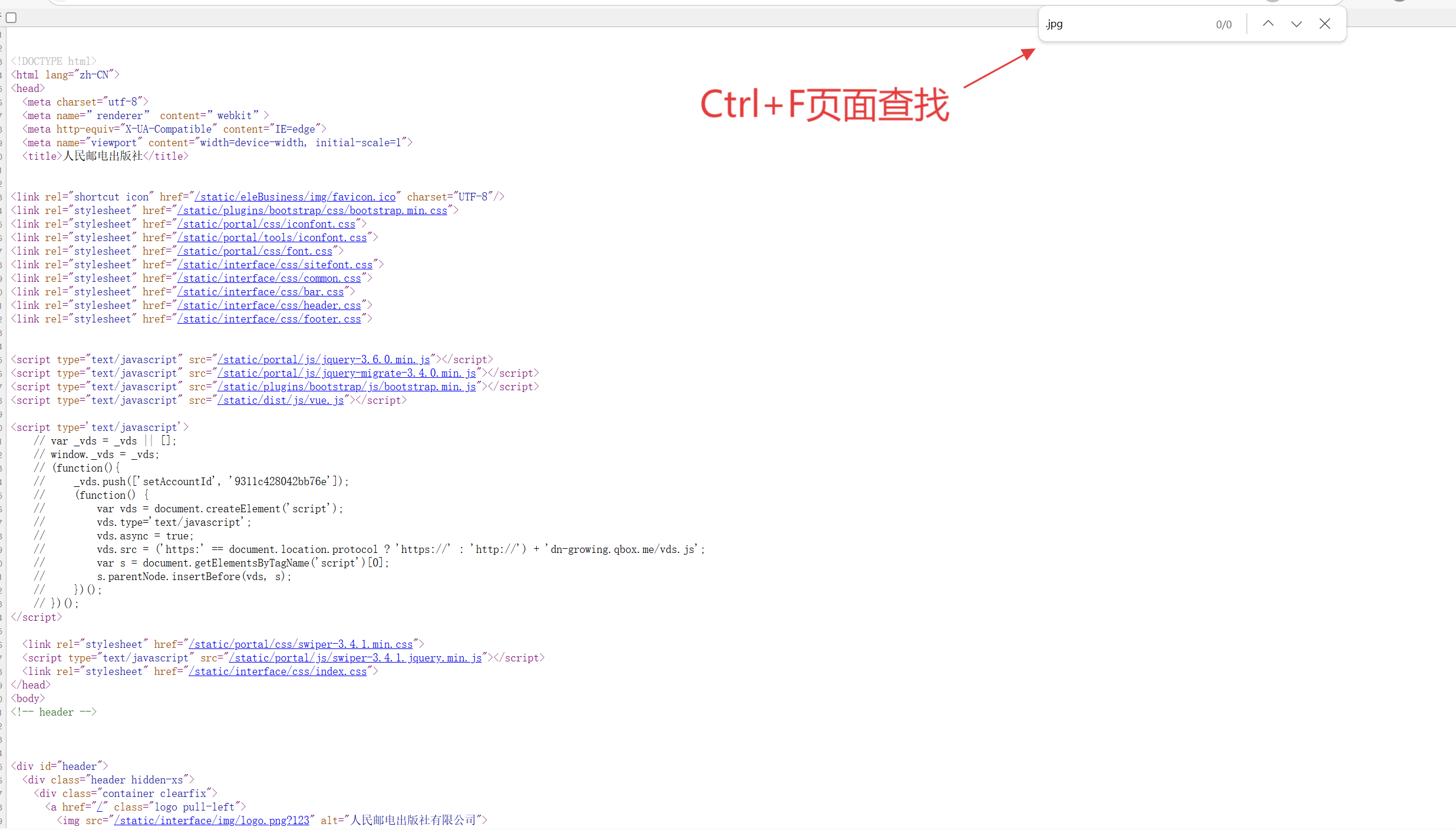
Task: Go to previous search result
Action: 1268,24
